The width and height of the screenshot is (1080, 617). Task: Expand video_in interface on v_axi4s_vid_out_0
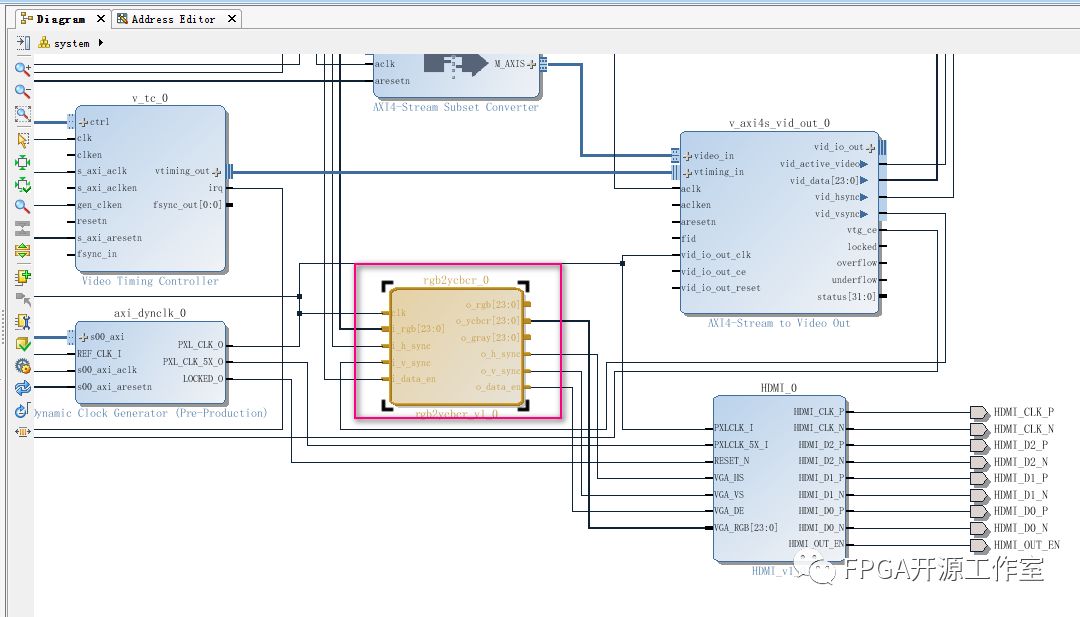point(687,156)
